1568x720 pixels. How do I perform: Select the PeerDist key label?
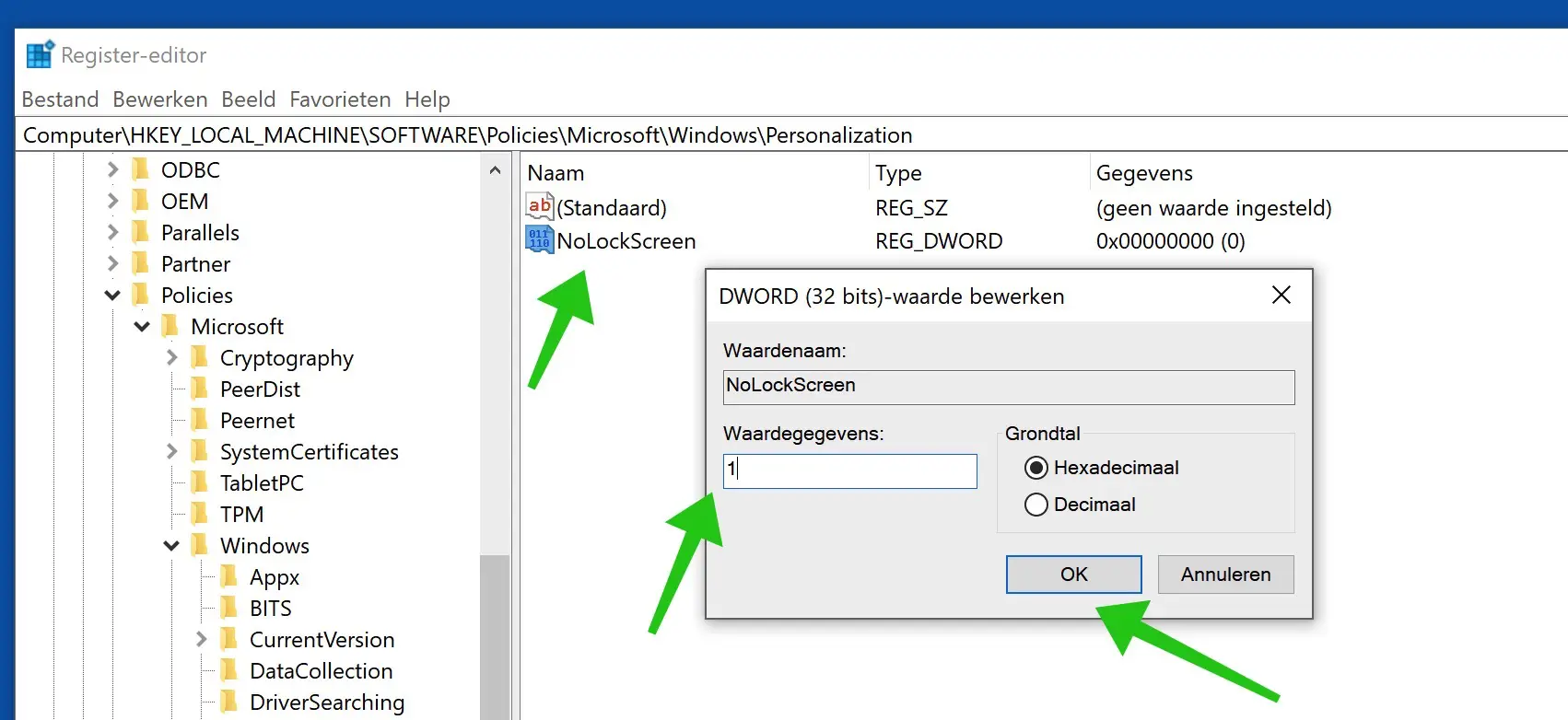click(260, 389)
